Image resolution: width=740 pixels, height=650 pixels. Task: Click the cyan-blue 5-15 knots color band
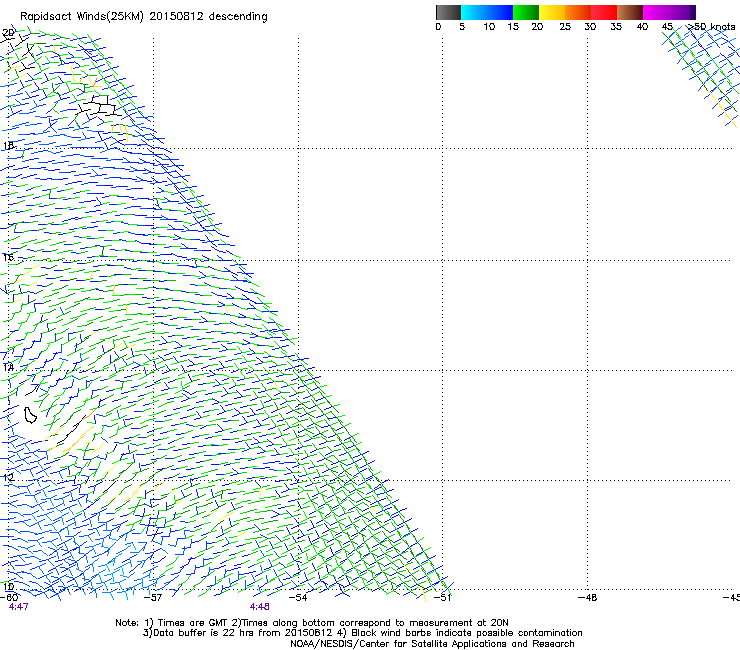pos(487,12)
